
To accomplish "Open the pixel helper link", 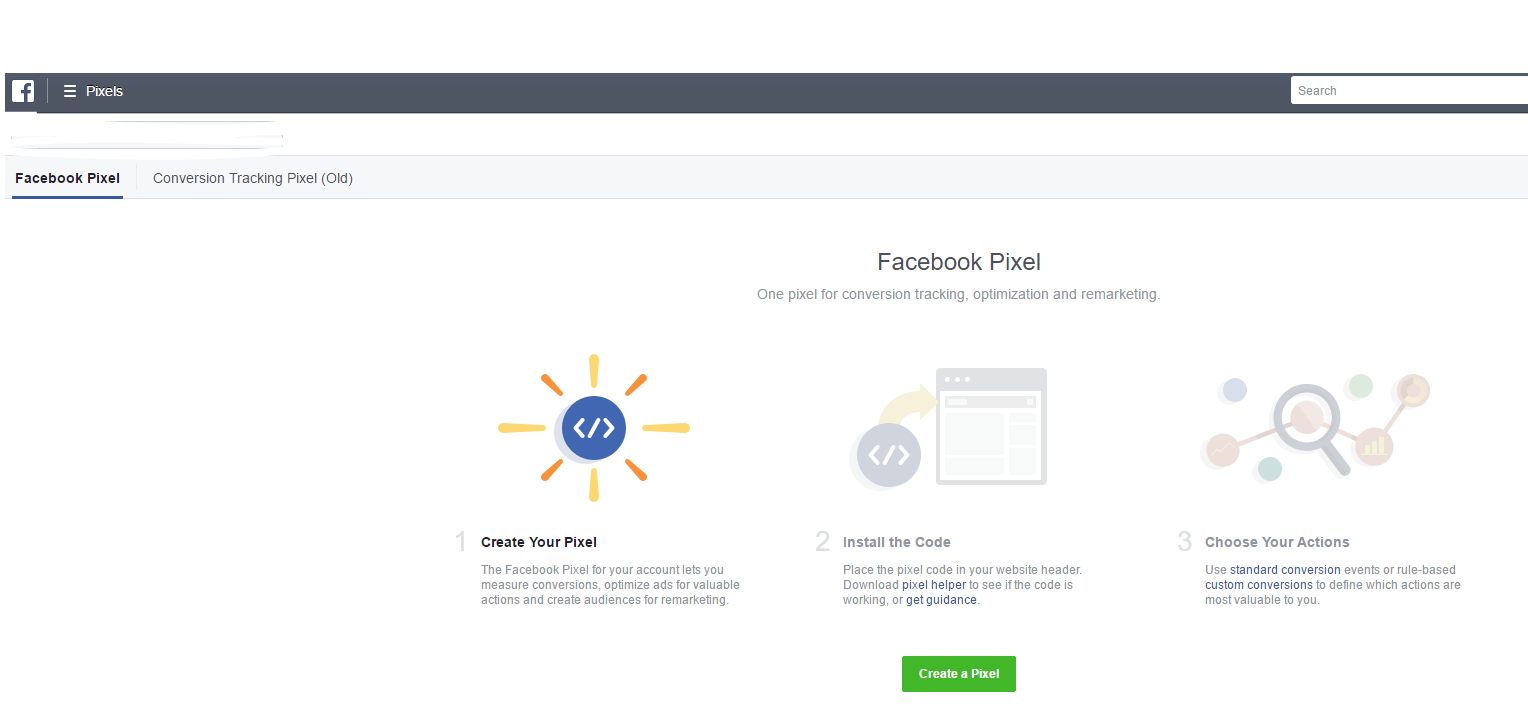I will (x=933, y=584).
